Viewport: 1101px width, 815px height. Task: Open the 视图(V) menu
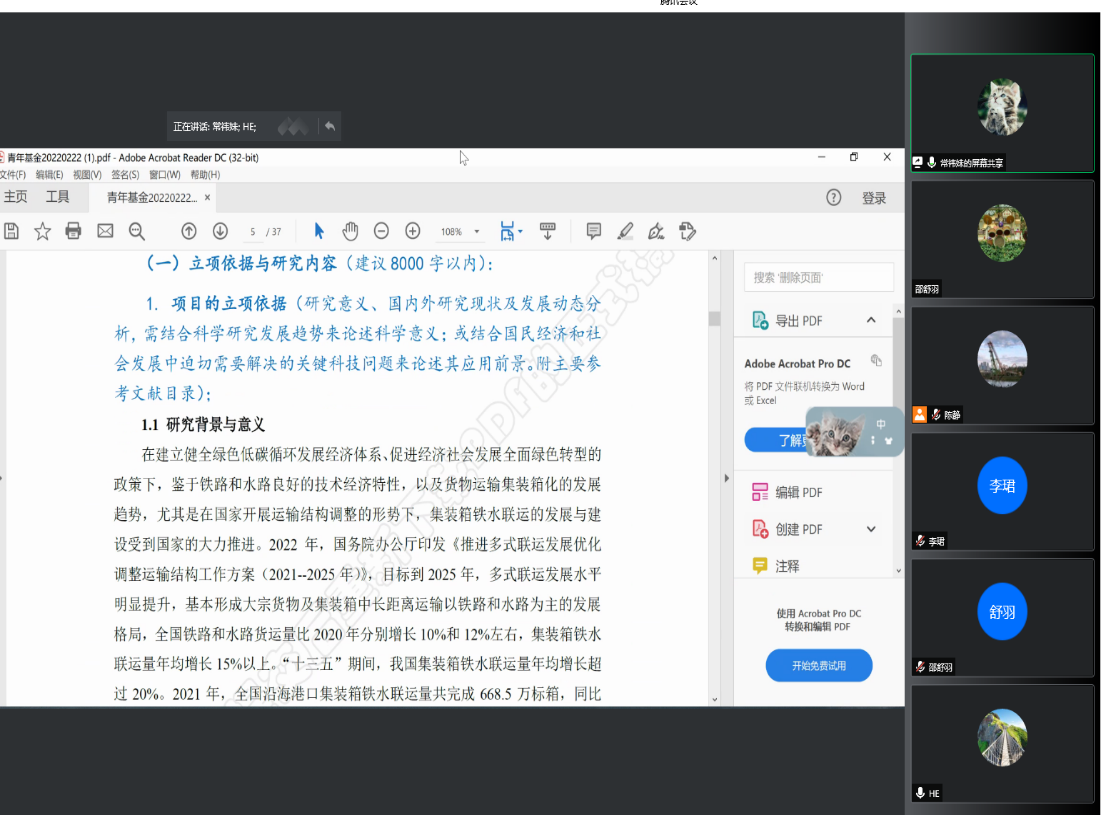click(87, 174)
